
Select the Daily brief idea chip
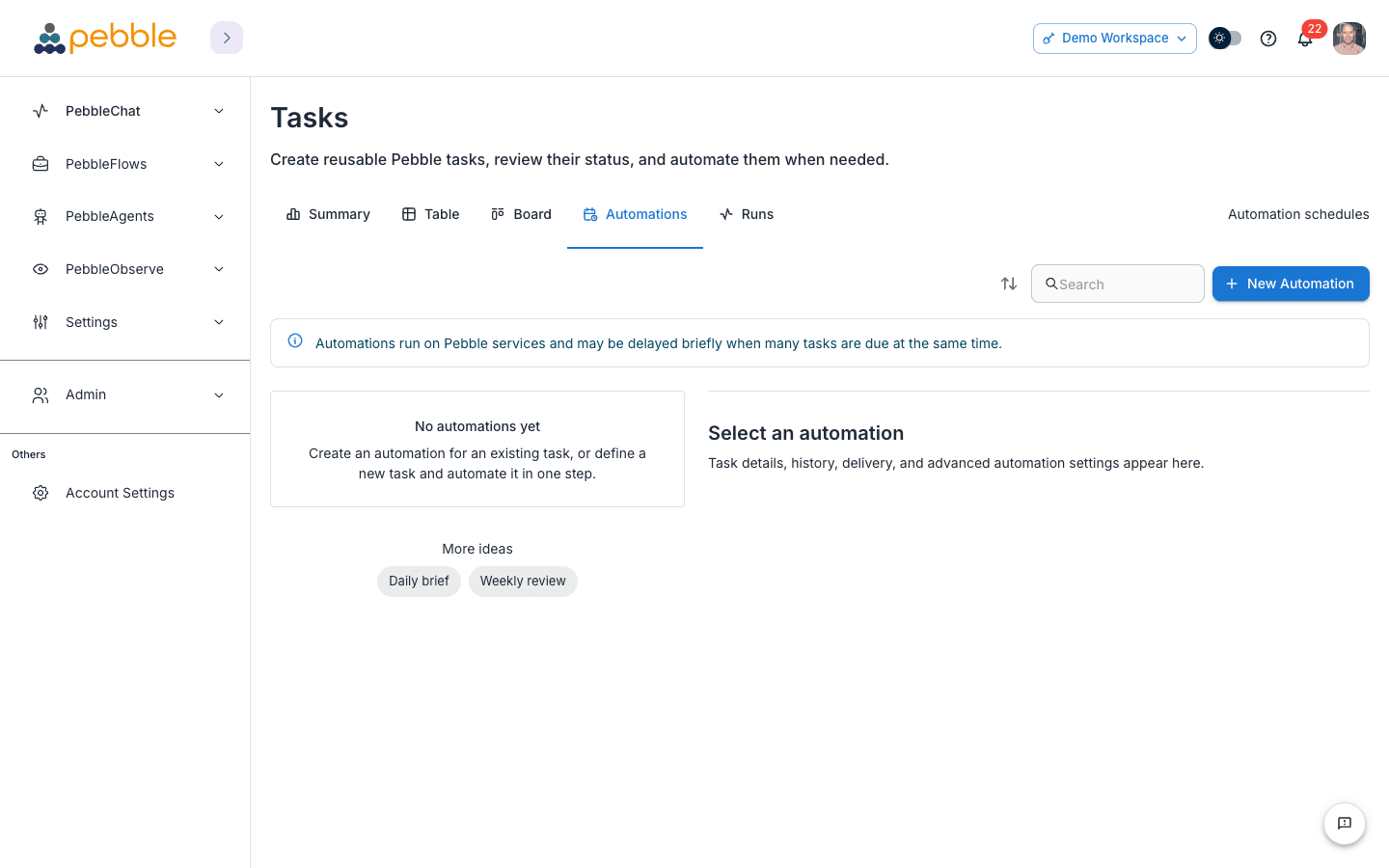419,582
